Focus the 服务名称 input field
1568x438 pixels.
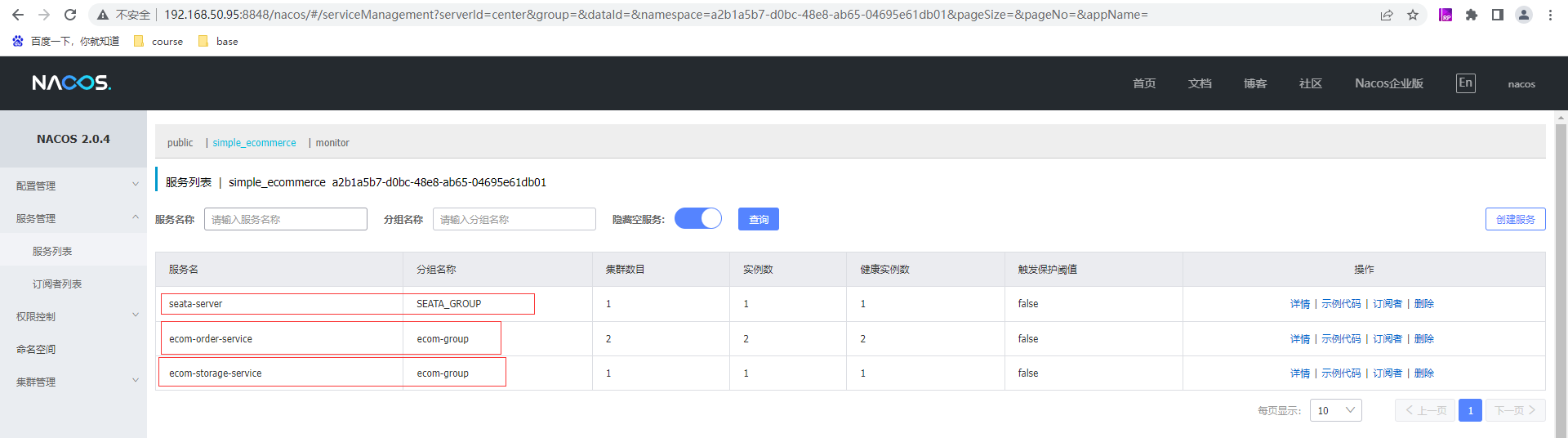286,219
